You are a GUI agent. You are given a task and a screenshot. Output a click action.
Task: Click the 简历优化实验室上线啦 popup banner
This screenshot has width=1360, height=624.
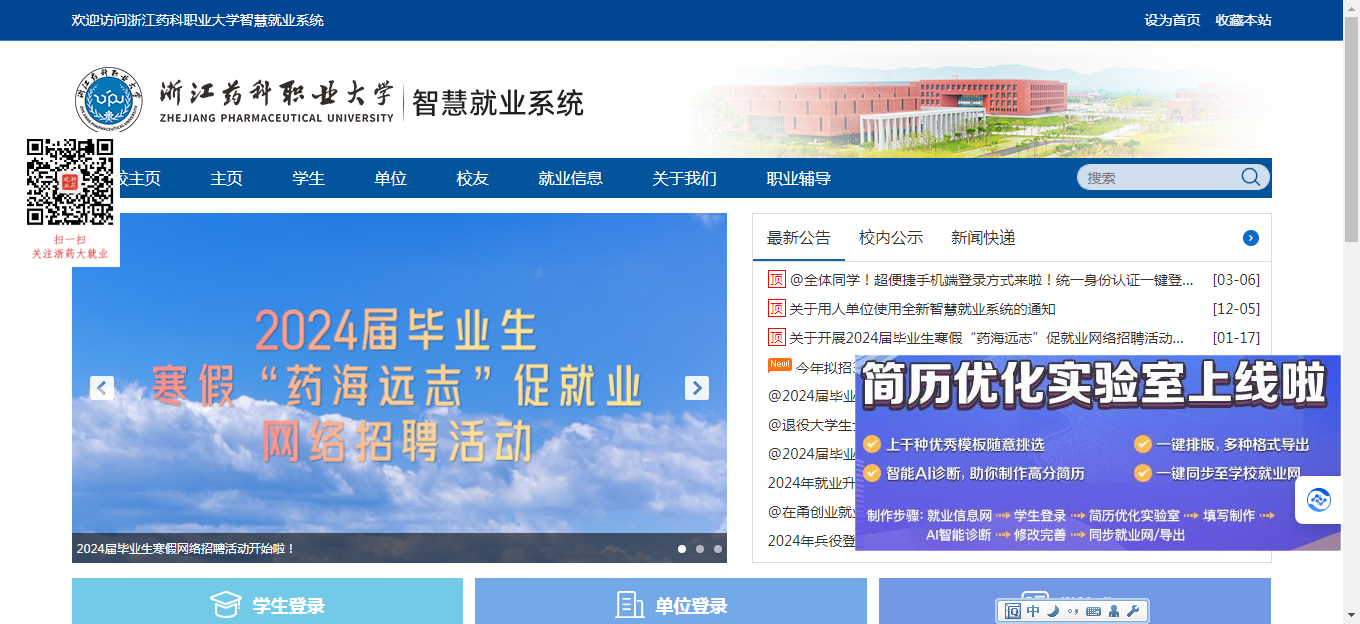coord(1098,453)
